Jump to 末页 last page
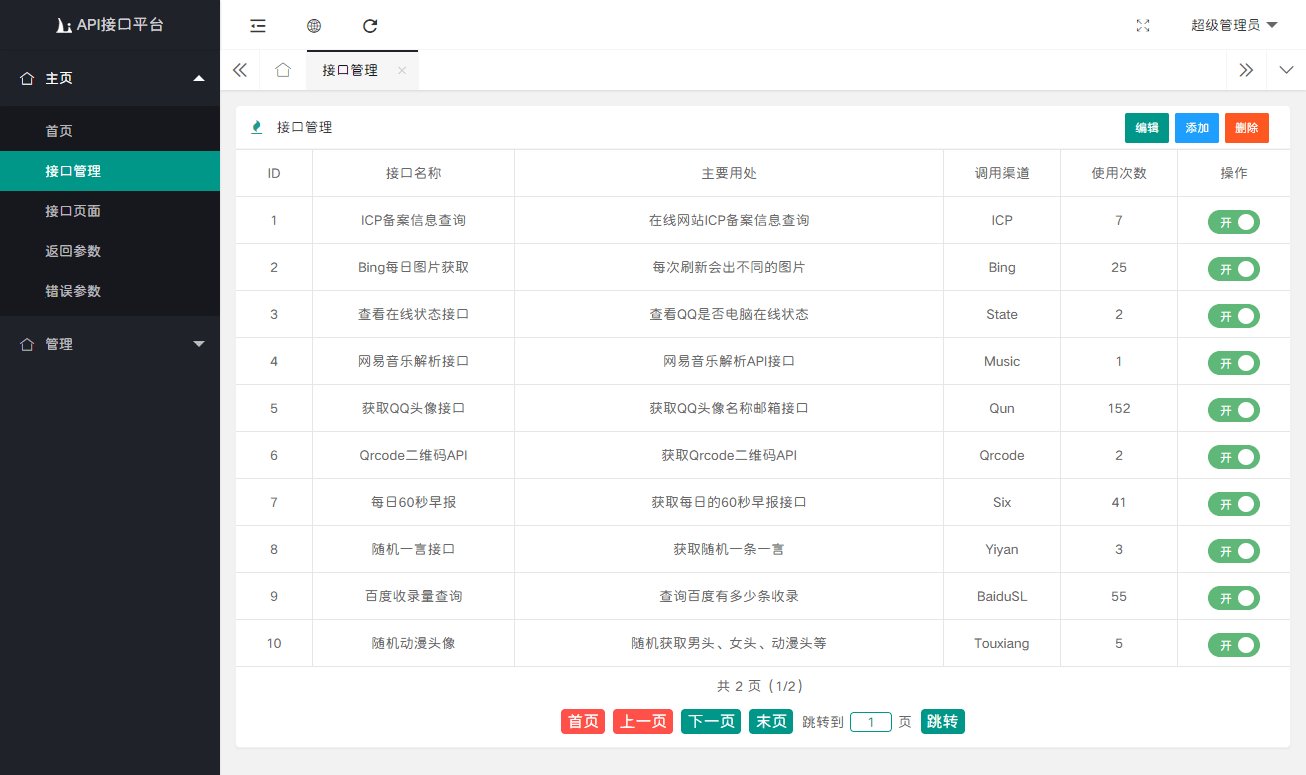Viewport: 1306px width, 775px height. click(771, 722)
